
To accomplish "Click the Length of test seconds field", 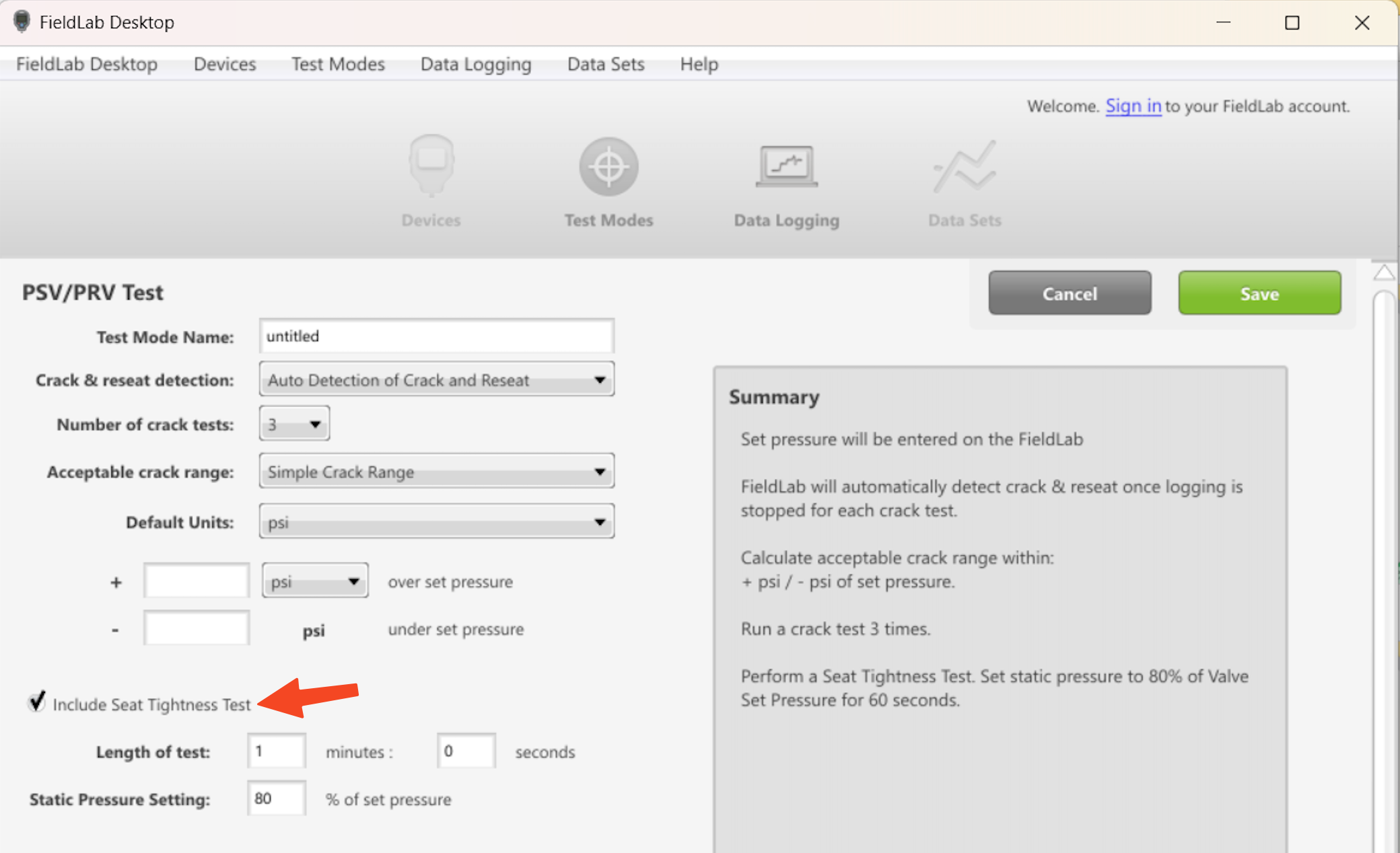I will pyautogui.click(x=466, y=751).
